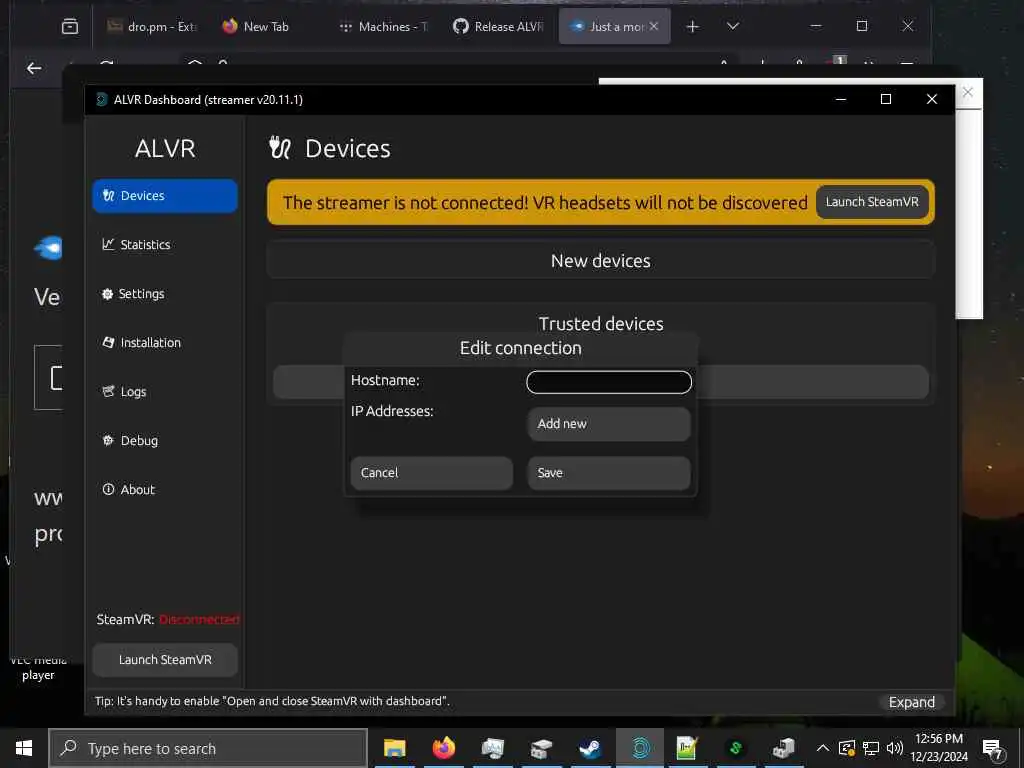This screenshot has width=1024, height=768.
Task: Click the green S taskbar icon
Action: (736, 748)
